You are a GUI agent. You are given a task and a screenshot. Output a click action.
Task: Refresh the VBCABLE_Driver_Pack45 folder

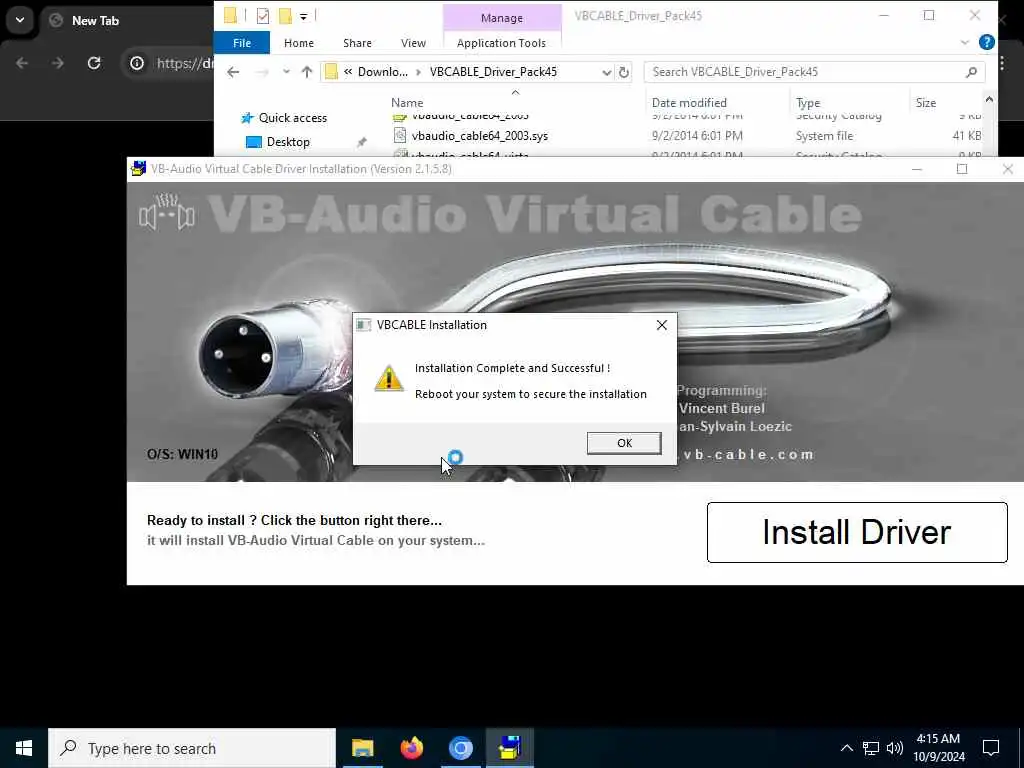click(624, 72)
